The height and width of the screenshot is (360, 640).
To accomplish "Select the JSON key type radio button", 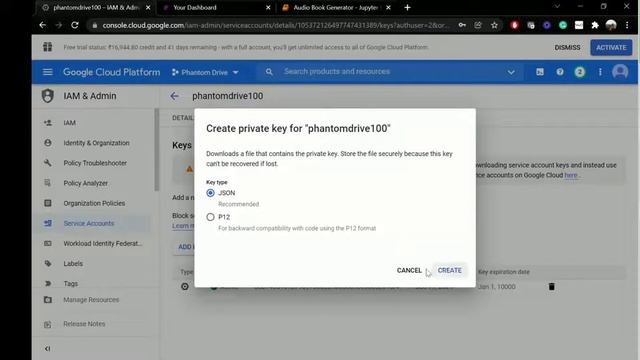I will pyautogui.click(x=210, y=193).
